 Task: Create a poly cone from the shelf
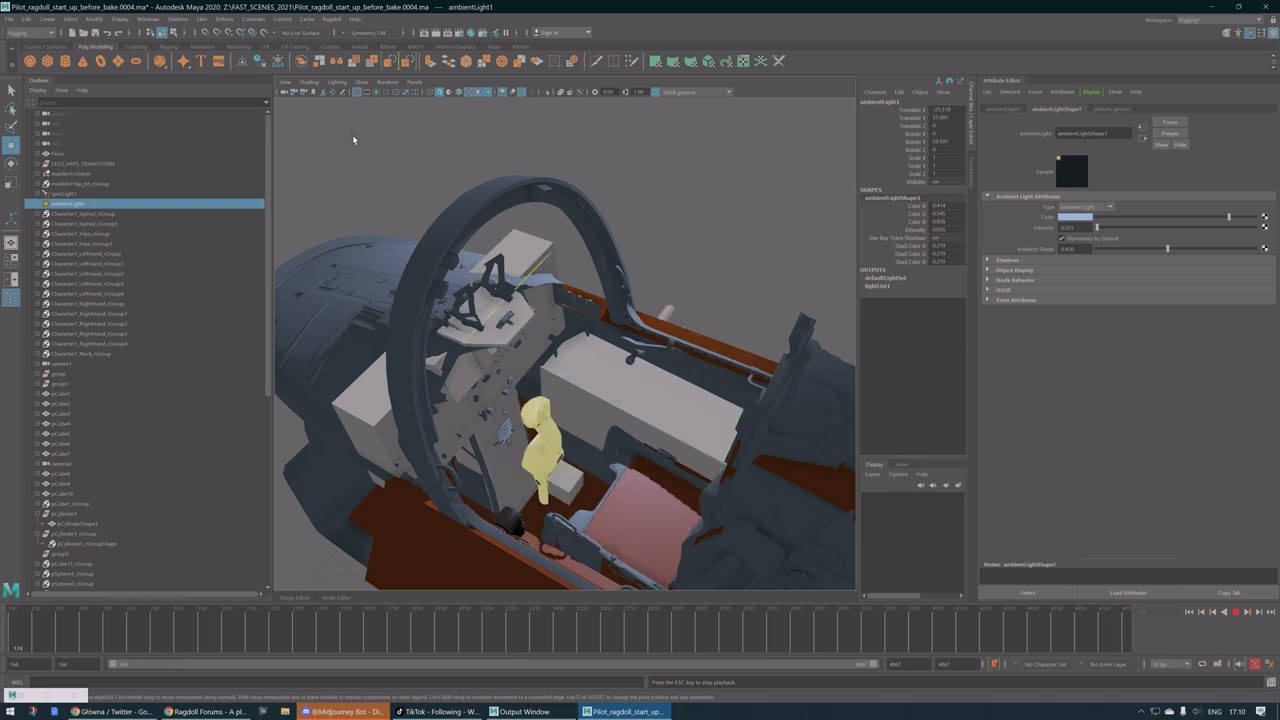click(x=83, y=61)
